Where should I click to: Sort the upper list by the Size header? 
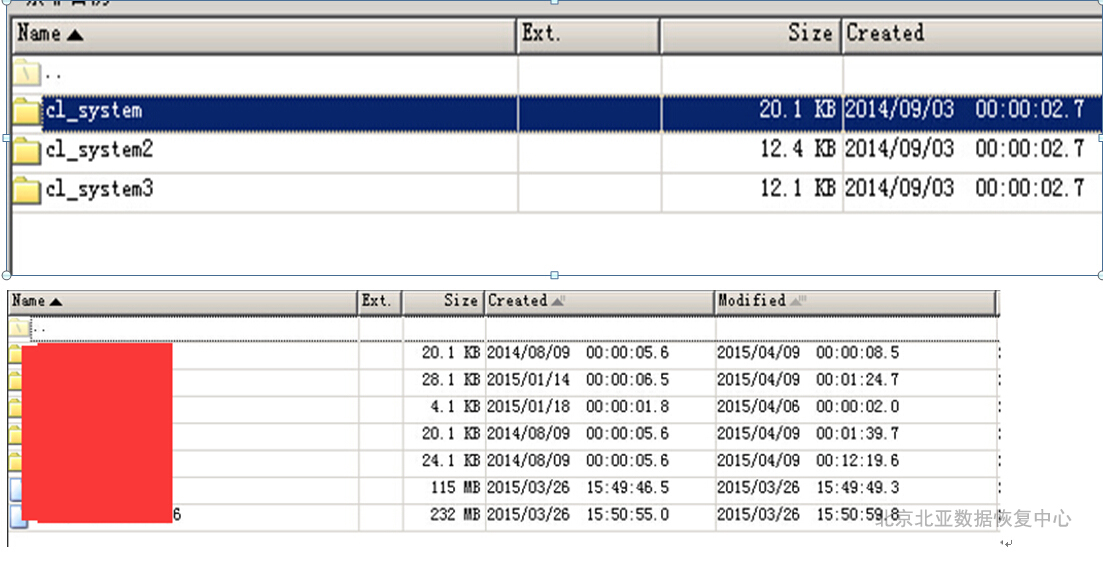click(x=751, y=35)
